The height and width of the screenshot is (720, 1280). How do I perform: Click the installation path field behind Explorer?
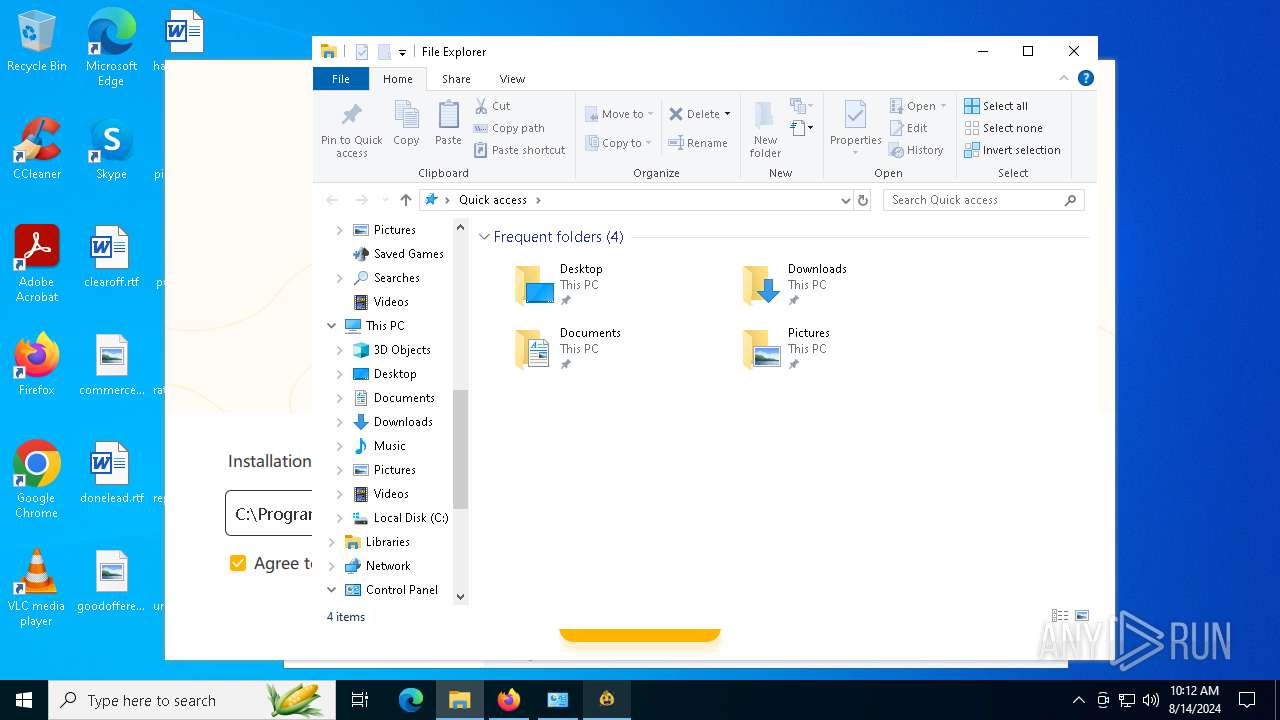[x=269, y=514]
